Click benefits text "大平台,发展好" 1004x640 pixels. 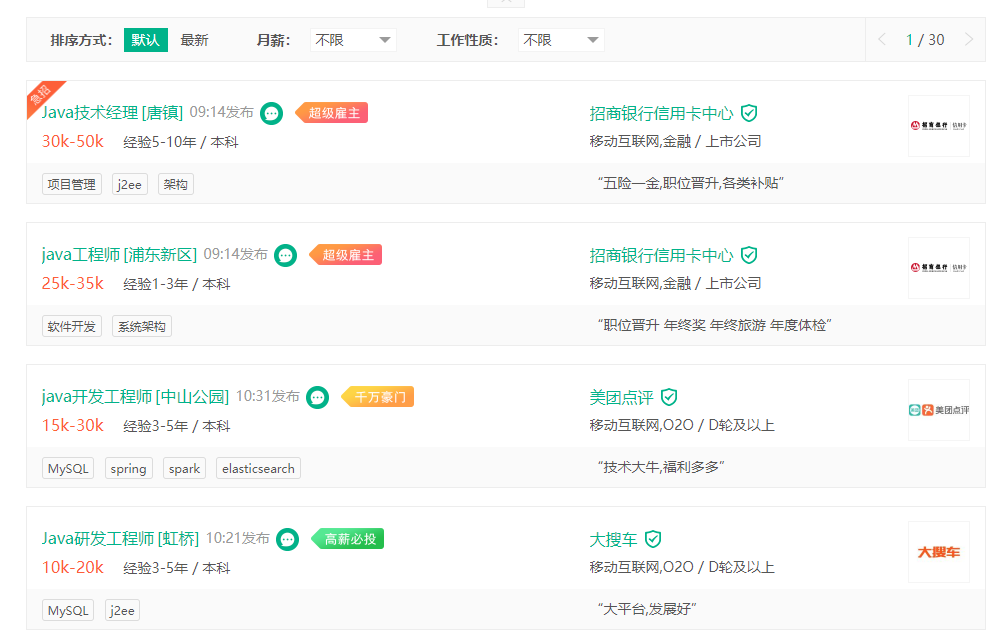coord(647,609)
